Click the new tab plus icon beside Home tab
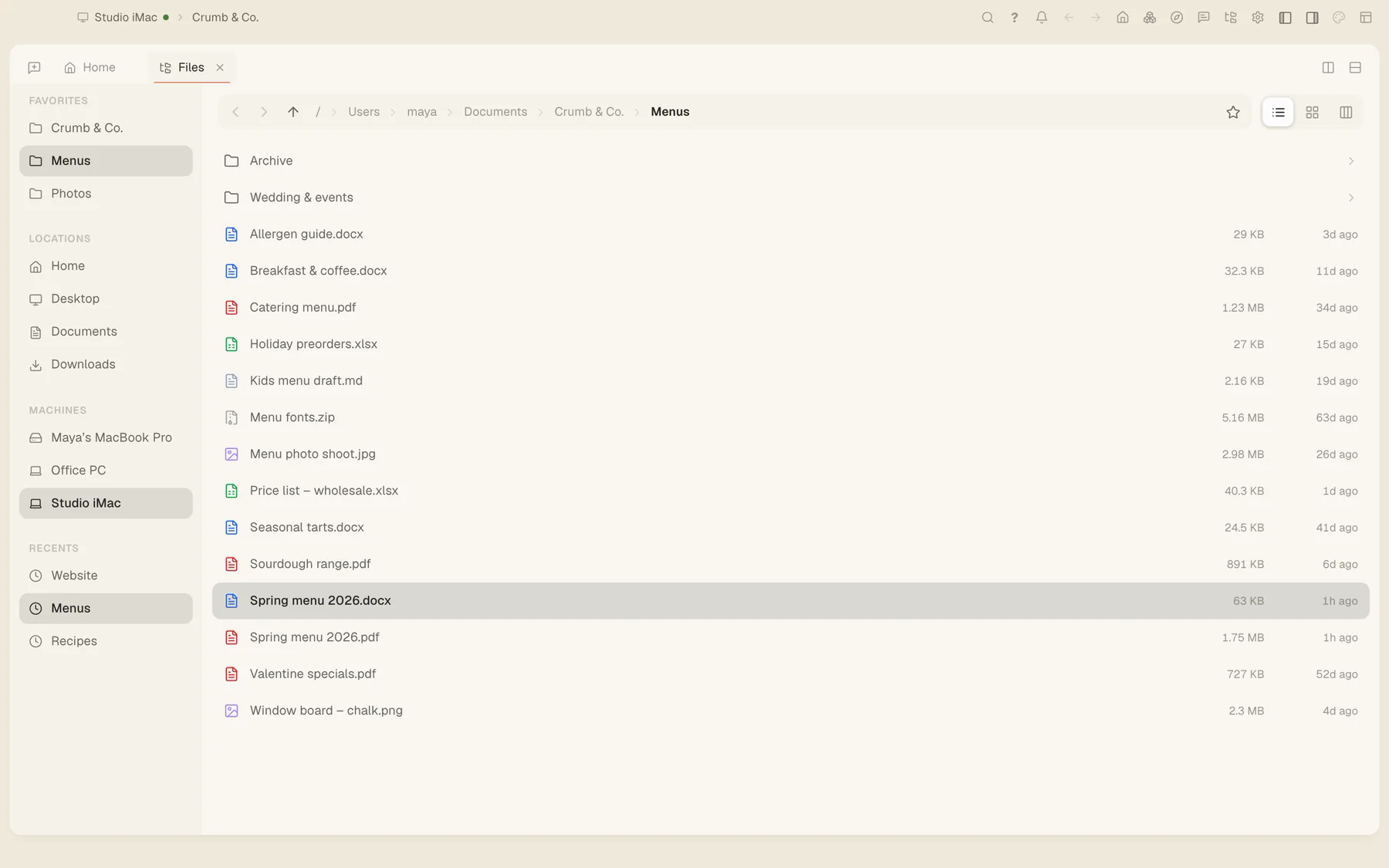Viewport: 1389px width, 868px height. (x=34, y=67)
